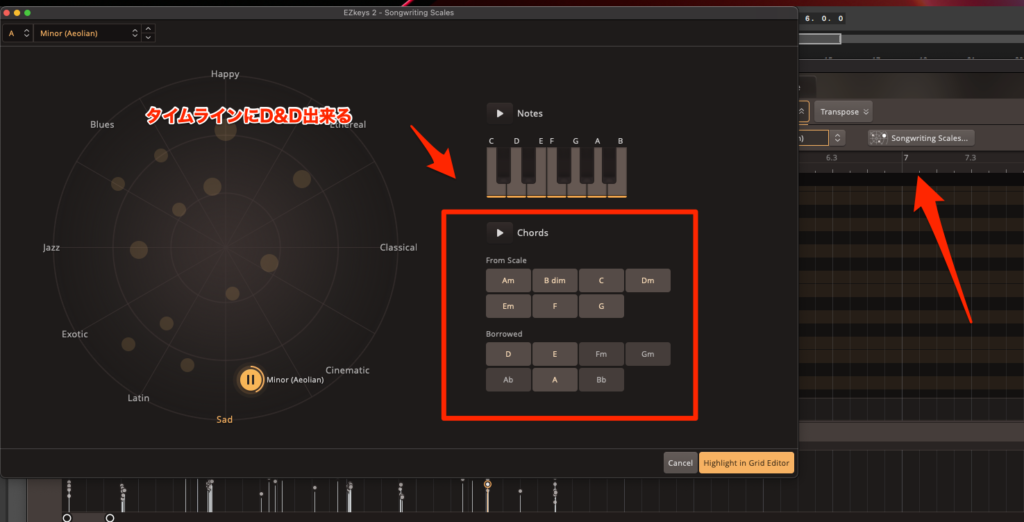1024x522 pixels.
Task: Click the Songwriting Scales icon button
Action: point(881,138)
